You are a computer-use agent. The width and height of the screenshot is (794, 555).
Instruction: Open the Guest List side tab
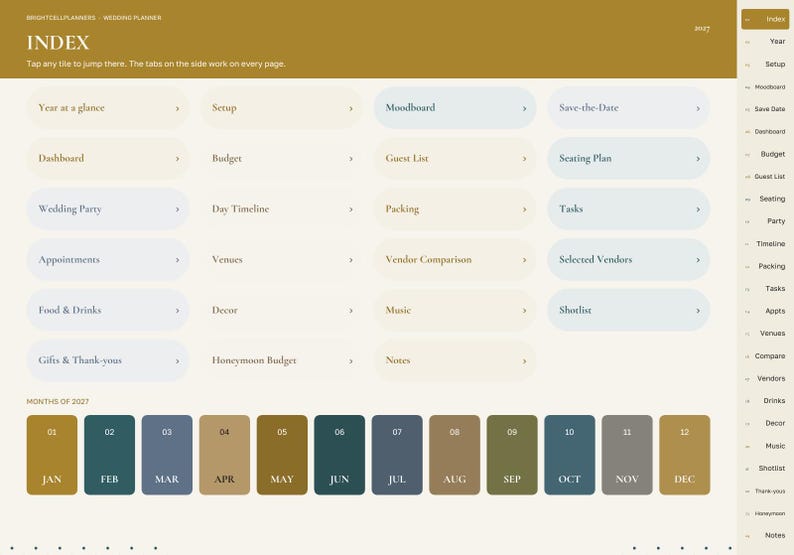tap(765, 177)
